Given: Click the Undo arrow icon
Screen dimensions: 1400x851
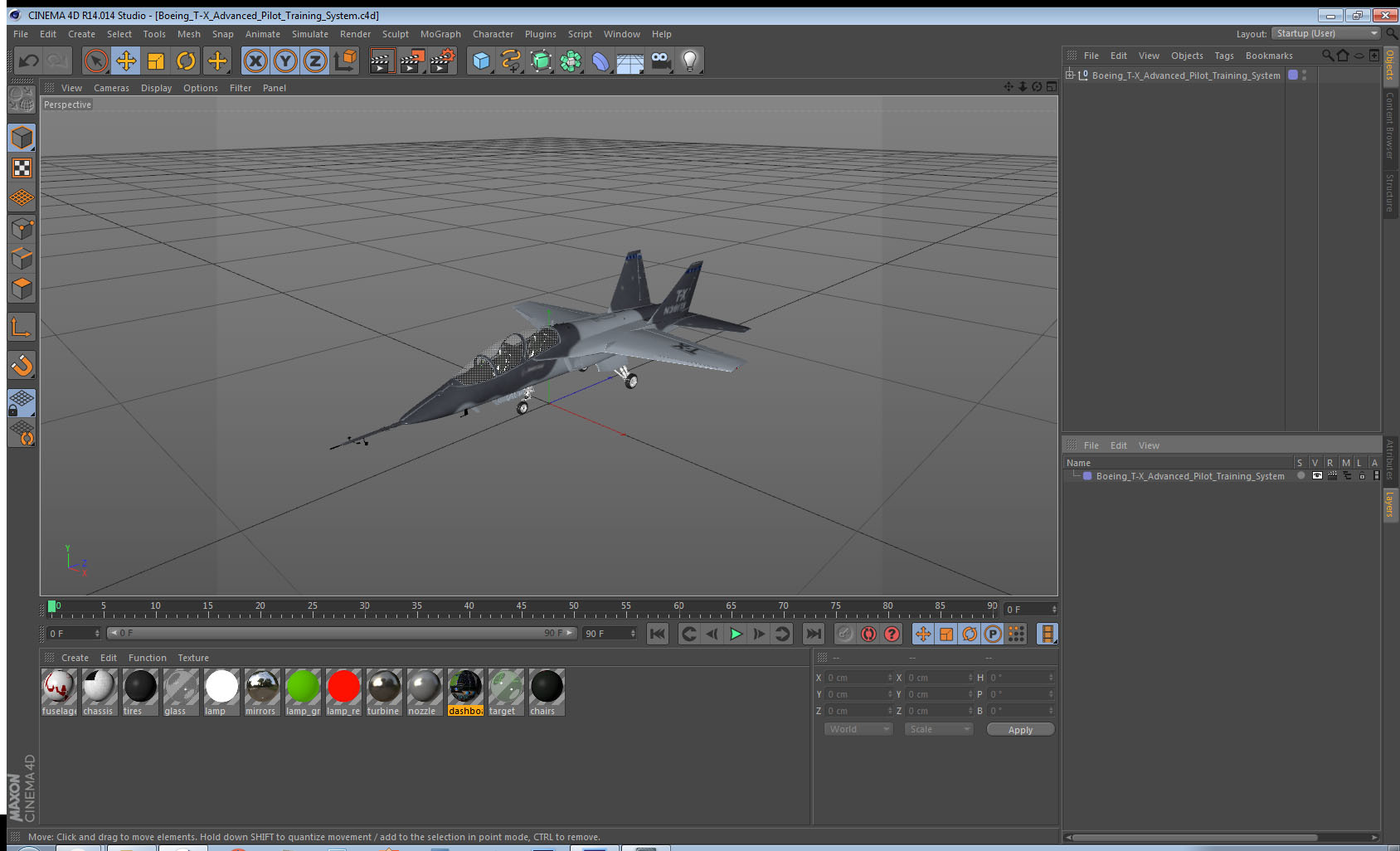Looking at the screenshot, I should tap(29, 61).
